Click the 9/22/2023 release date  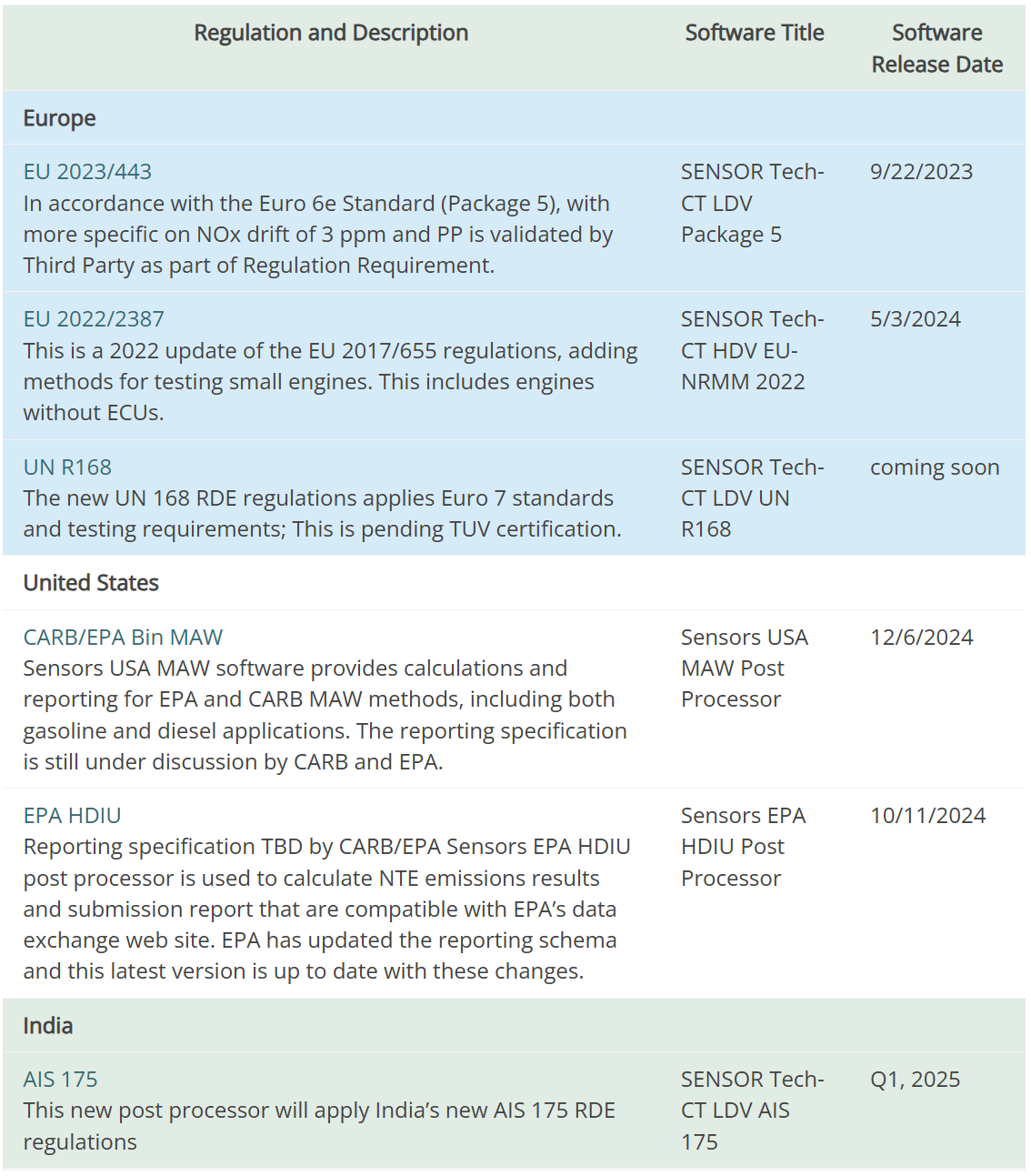pyautogui.click(x=921, y=172)
